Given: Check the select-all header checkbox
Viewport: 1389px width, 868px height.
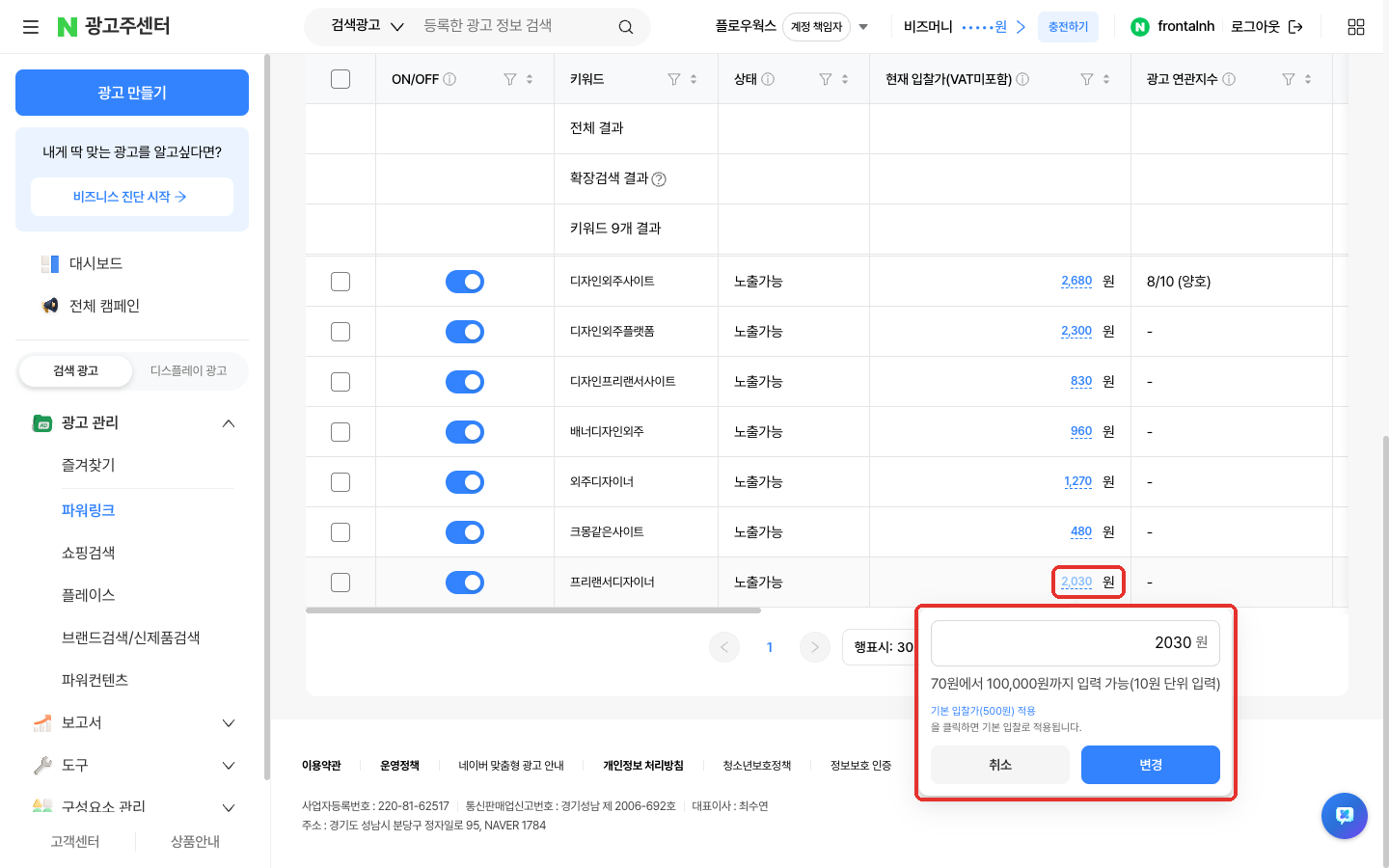Looking at the screenshot, I should point(340,79).
